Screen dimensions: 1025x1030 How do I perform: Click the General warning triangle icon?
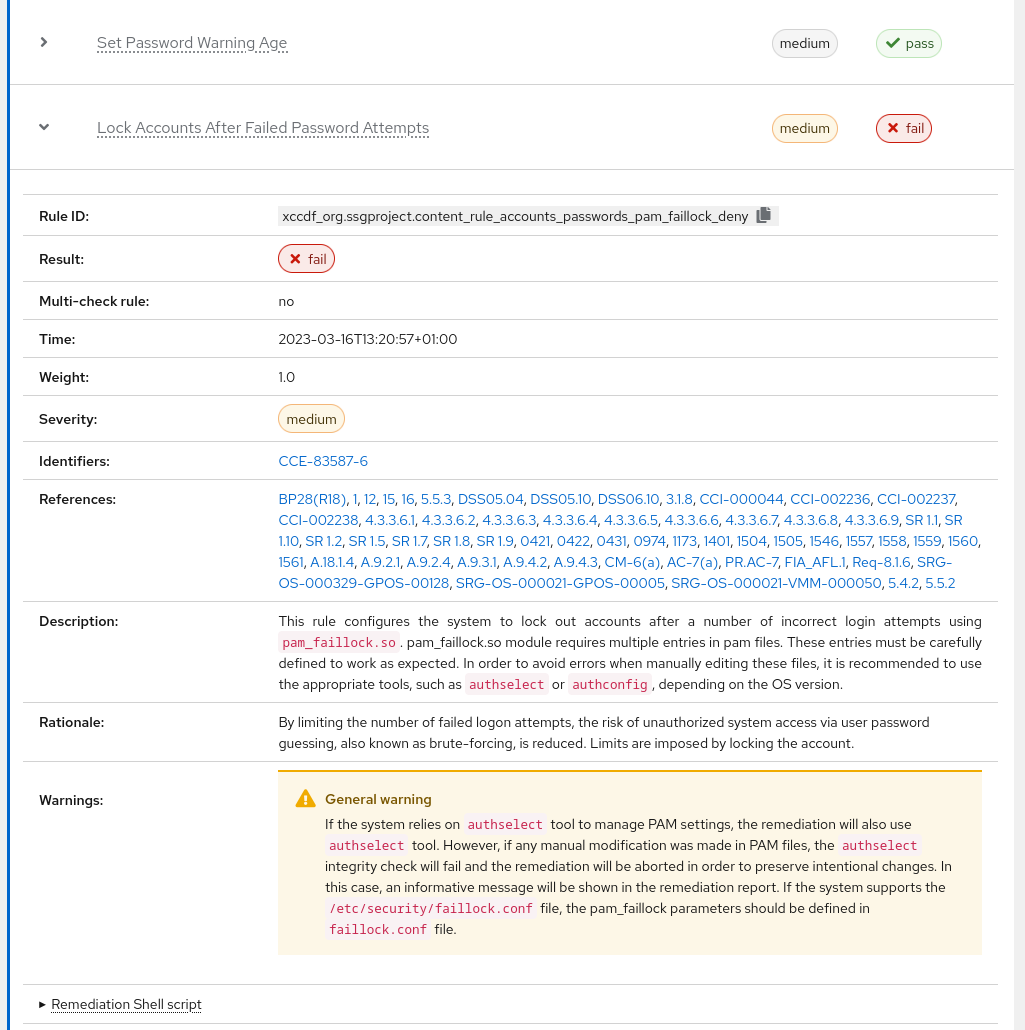pyautogui.click(x=306, y=798)
